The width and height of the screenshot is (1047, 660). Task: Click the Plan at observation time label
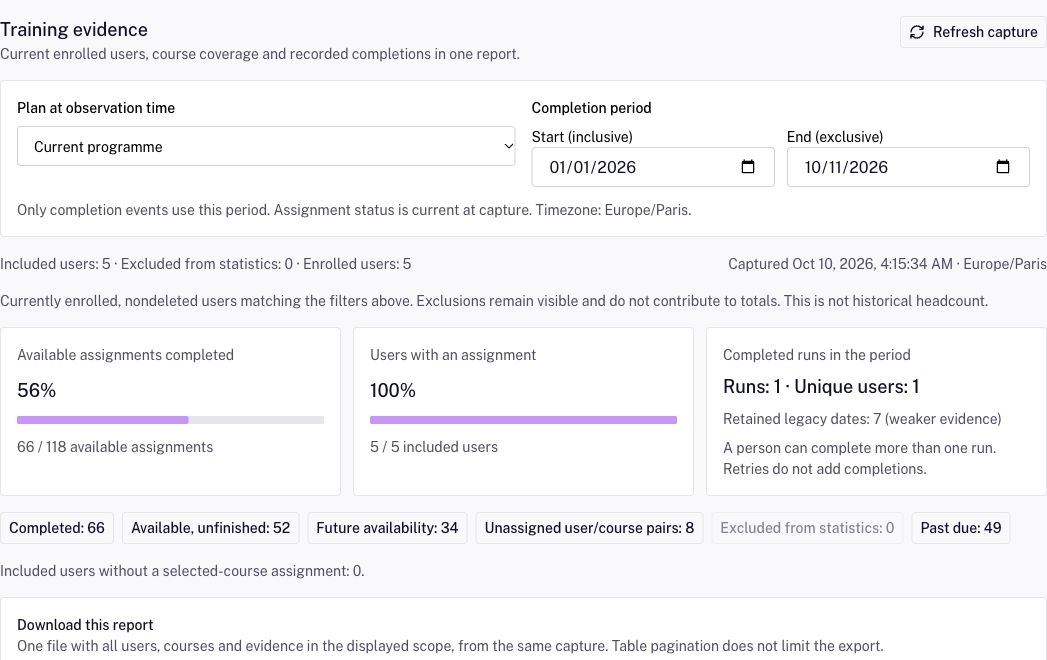[96, 108]
